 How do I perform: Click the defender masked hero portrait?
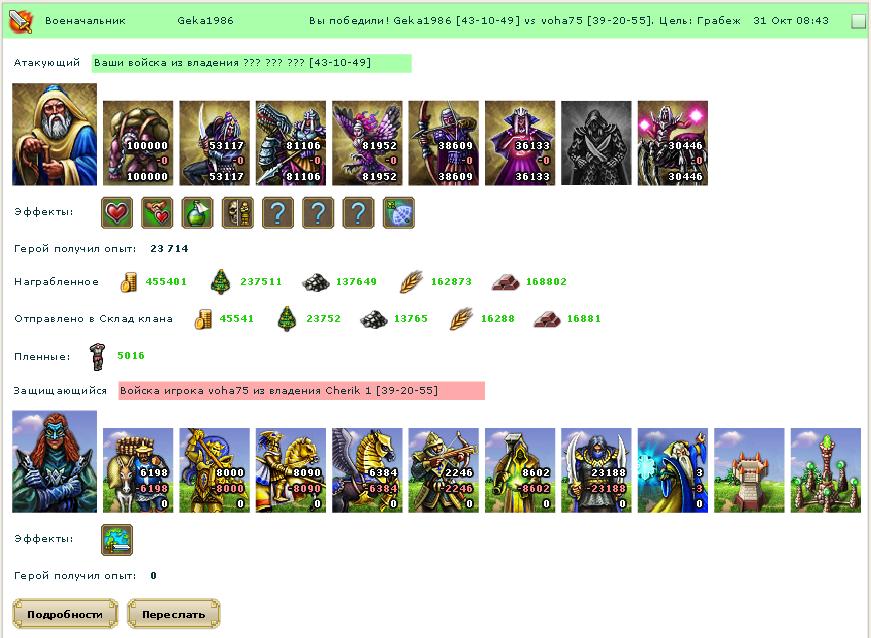54,461
